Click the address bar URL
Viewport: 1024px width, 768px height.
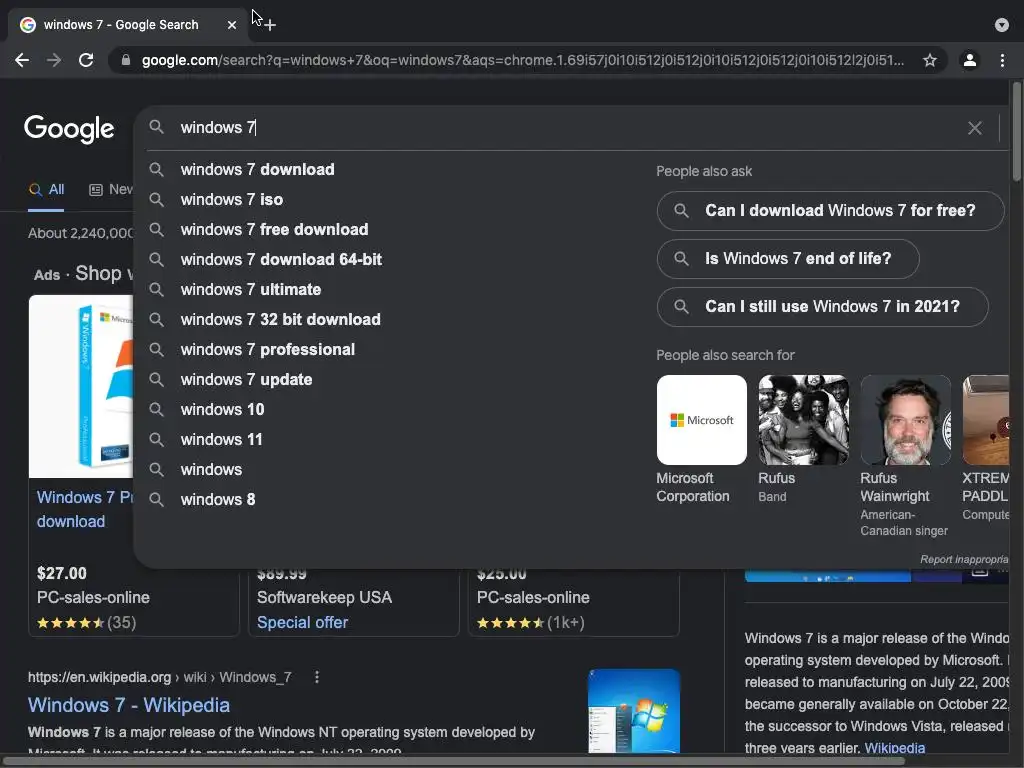click(x=522, y=60)
